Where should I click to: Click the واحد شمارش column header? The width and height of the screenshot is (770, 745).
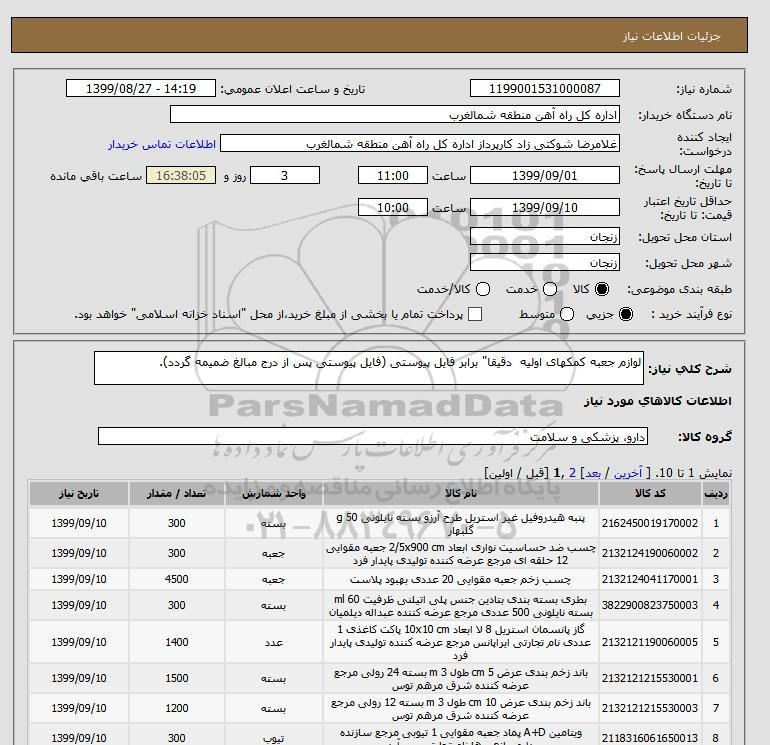(x=274, y=494)
